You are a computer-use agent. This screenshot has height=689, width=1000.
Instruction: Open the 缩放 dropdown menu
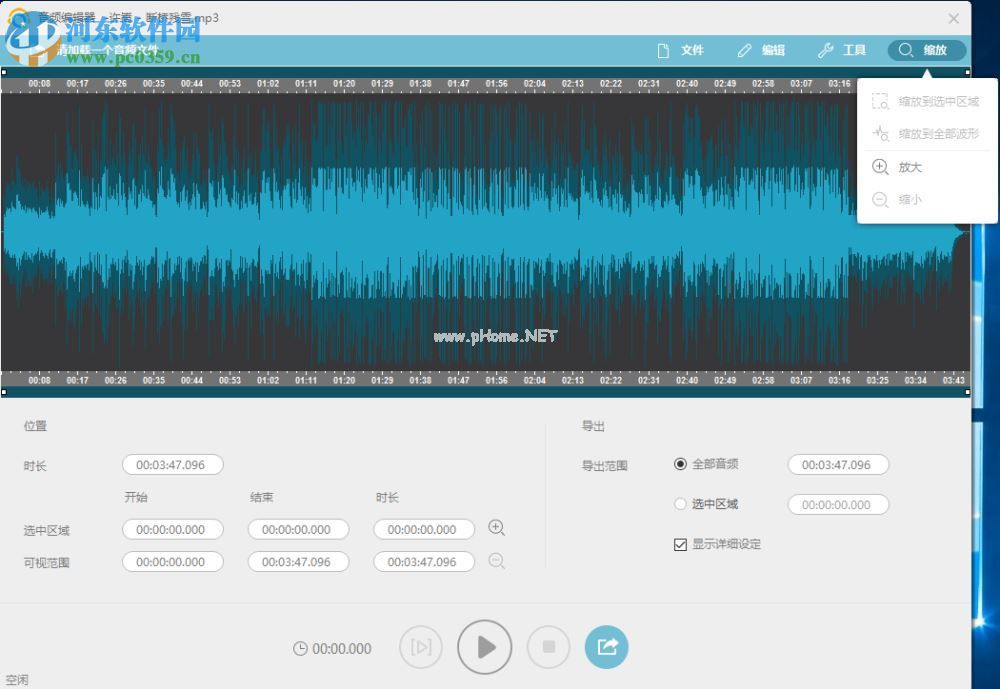[925, 50]
